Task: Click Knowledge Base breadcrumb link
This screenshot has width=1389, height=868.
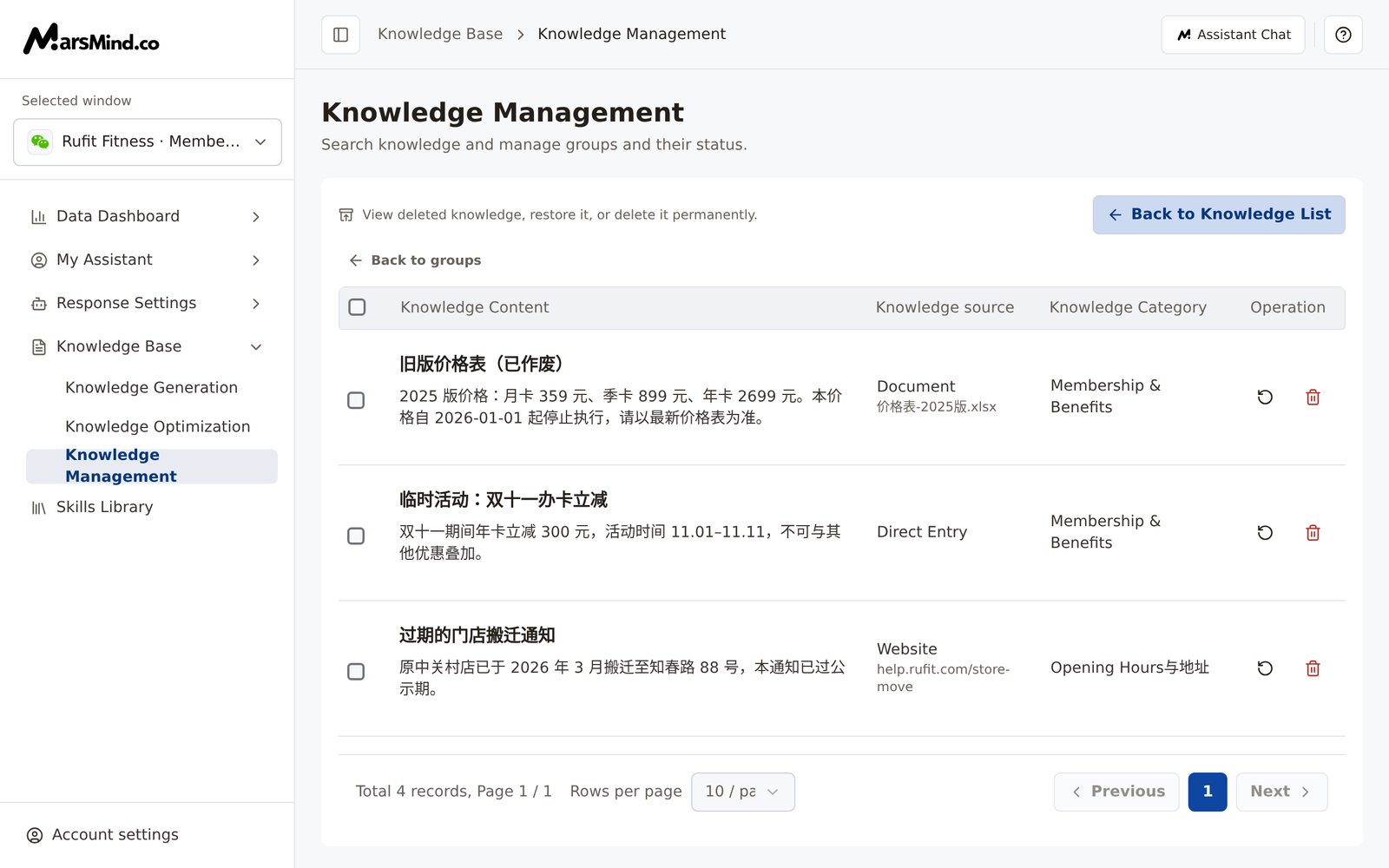Action: [x=440, y=34]
